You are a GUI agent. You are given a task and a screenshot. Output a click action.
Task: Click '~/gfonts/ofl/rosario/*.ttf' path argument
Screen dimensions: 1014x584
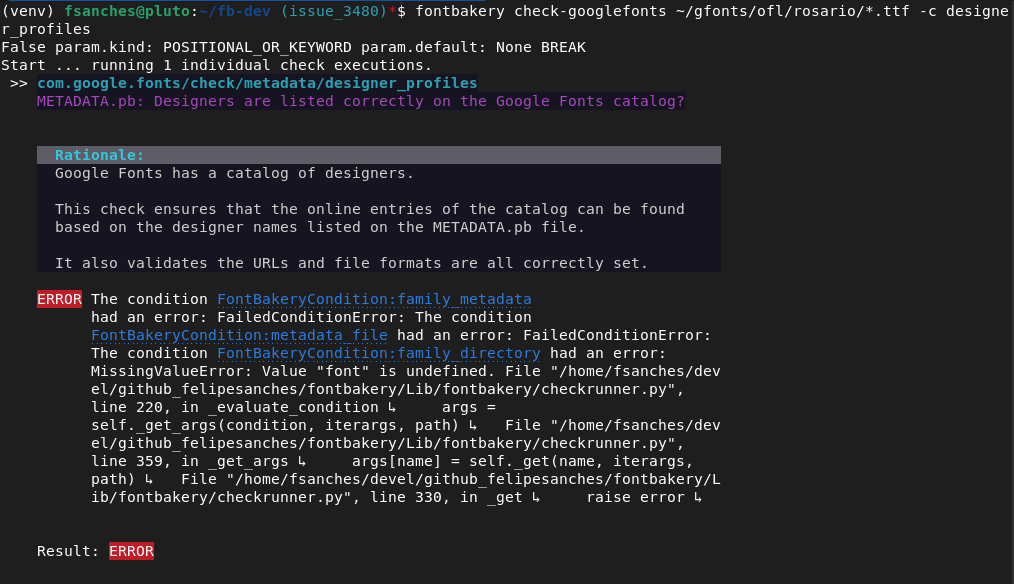tap(792, 11)
